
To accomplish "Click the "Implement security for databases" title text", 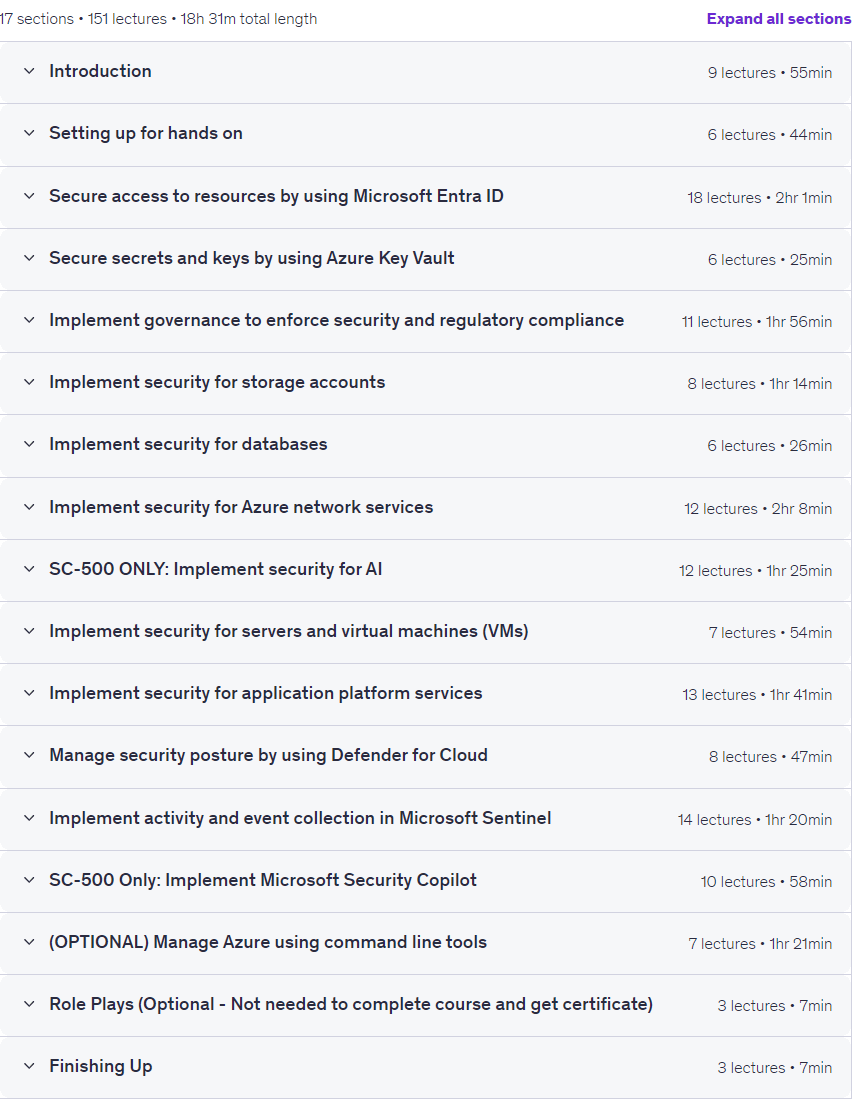I will 188,445.
